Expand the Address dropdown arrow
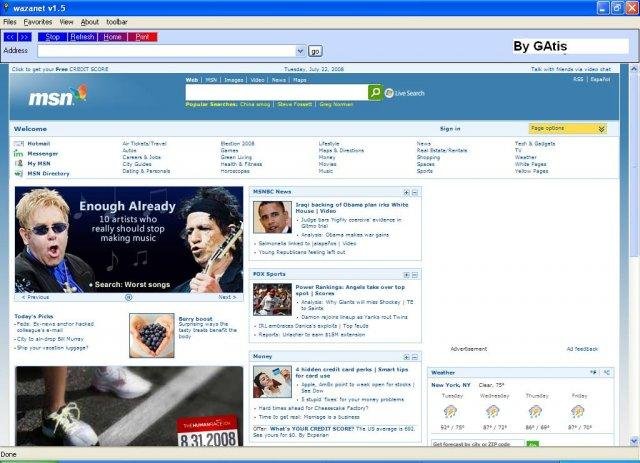This screenshot has height=463, width=640. coord(300,51)
